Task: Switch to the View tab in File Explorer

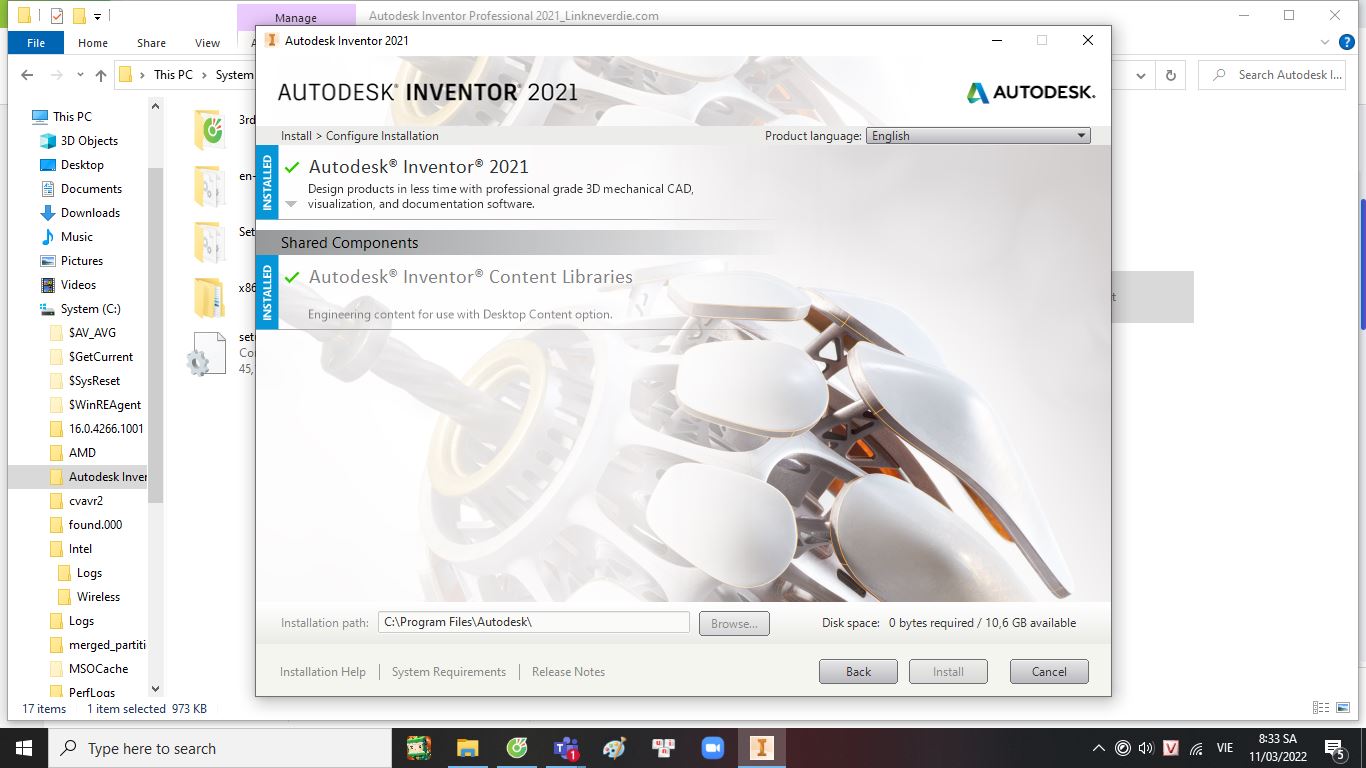Action: coord(207,43)
